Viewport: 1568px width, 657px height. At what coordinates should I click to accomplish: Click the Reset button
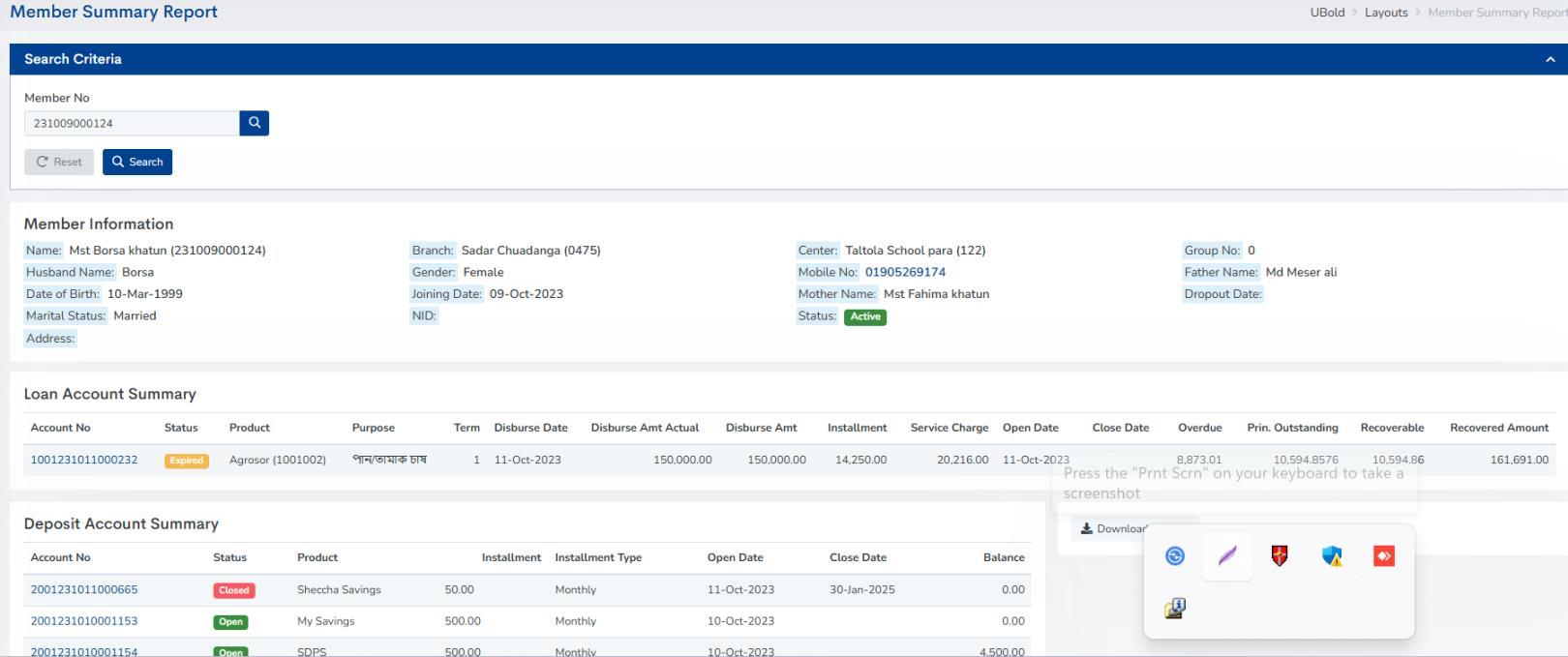point(59,162)
